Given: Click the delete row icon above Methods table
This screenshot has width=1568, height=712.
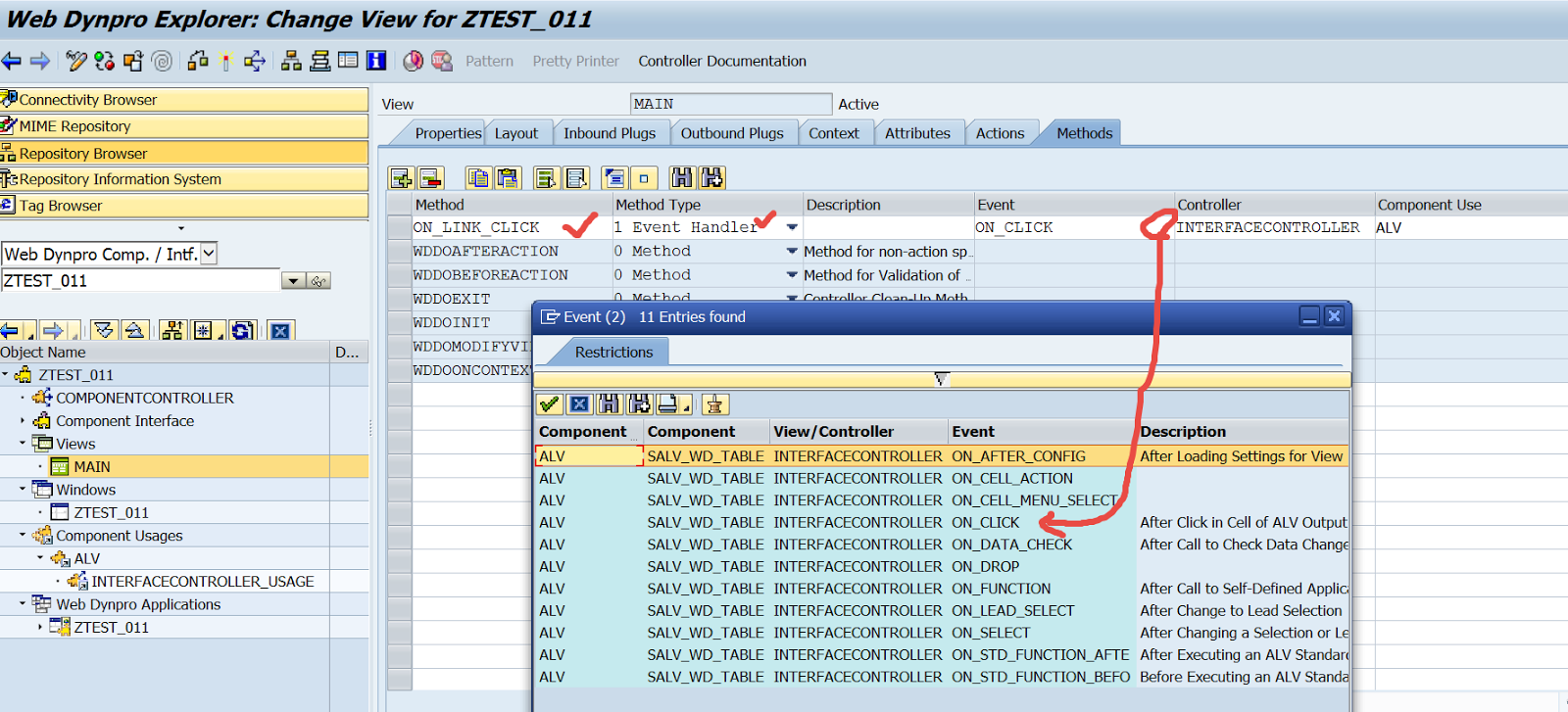Looking at the screenshot, I should (430, 178).
